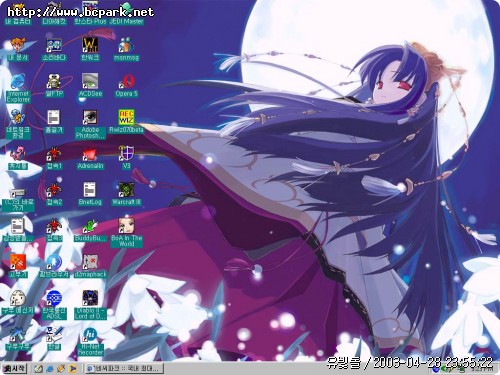Click Internet Explorer quick launch icon

(50, 369)
